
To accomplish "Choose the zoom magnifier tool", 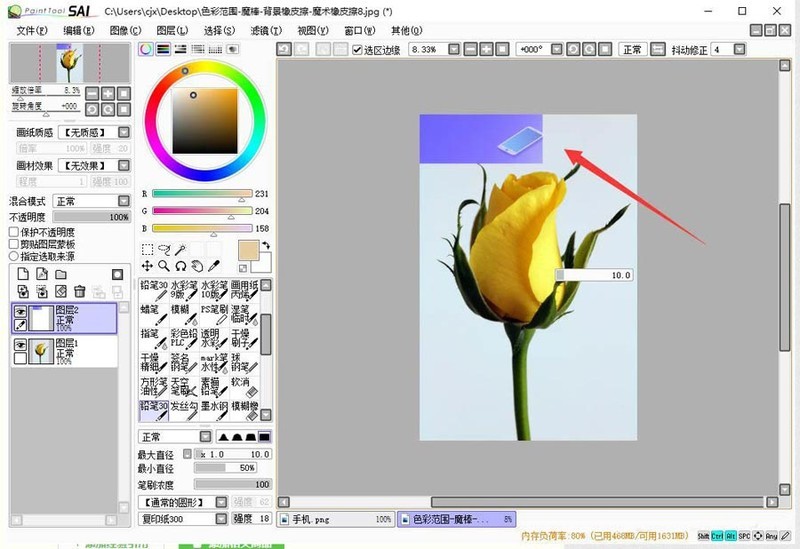I will pyautogui.click(x=164, y=266).
